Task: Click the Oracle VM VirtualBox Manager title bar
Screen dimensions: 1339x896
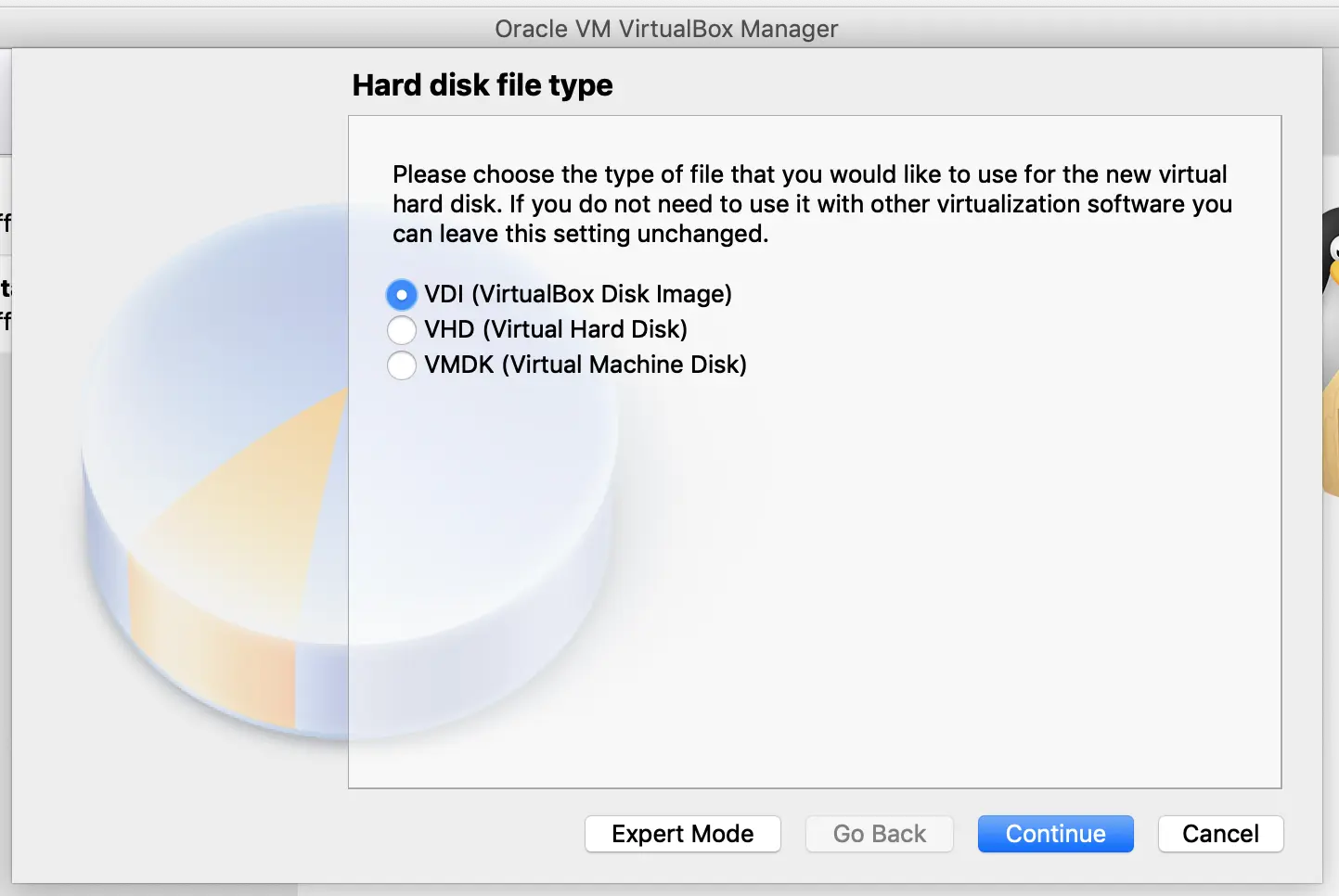Action: tap(666, 28)
